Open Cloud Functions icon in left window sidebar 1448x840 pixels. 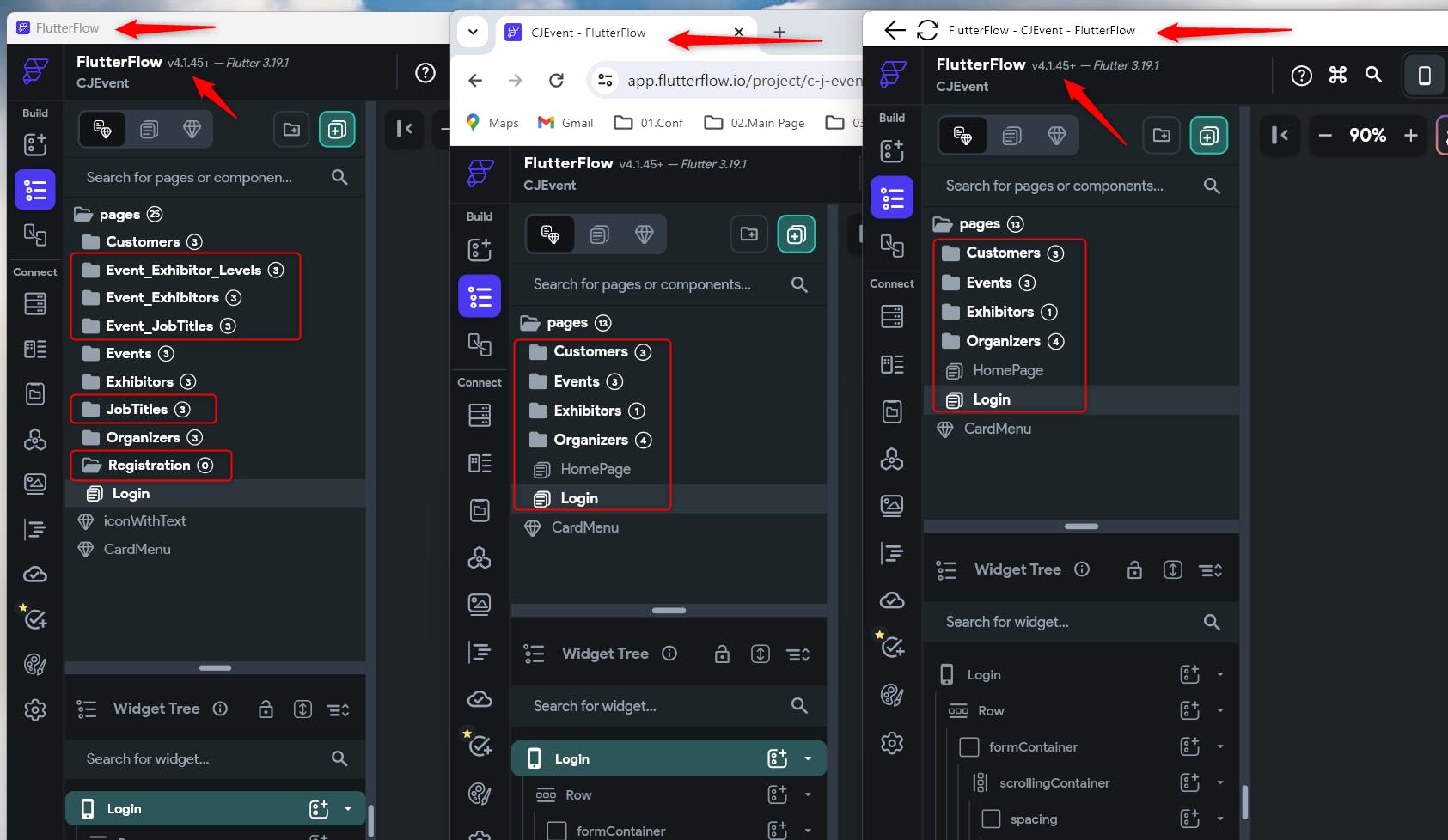pyautogui.click(x=35, y=574)
